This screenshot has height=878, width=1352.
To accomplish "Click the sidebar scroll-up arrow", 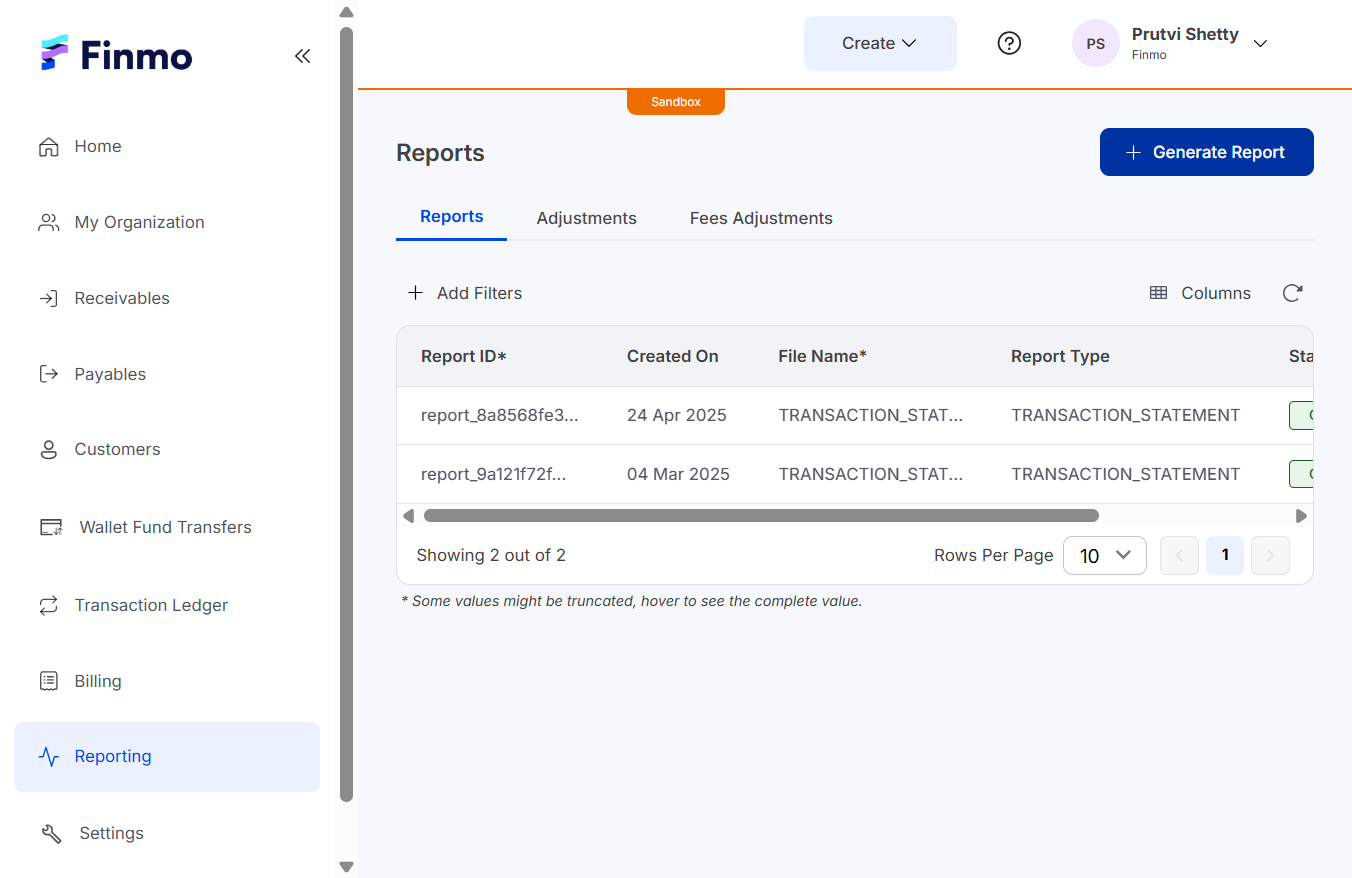I will click(347, 13).
